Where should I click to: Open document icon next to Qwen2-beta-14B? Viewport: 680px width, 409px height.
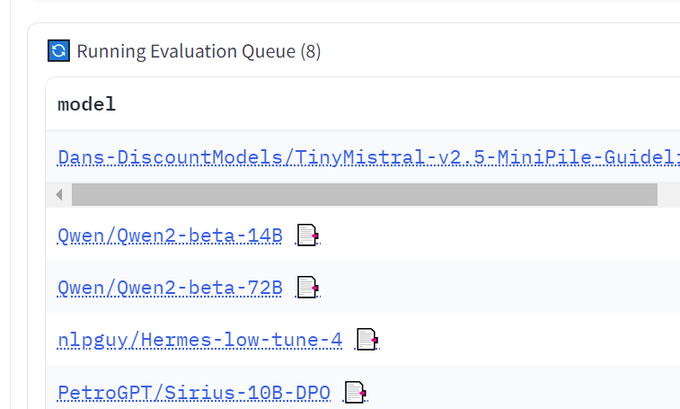coord(308,236)
